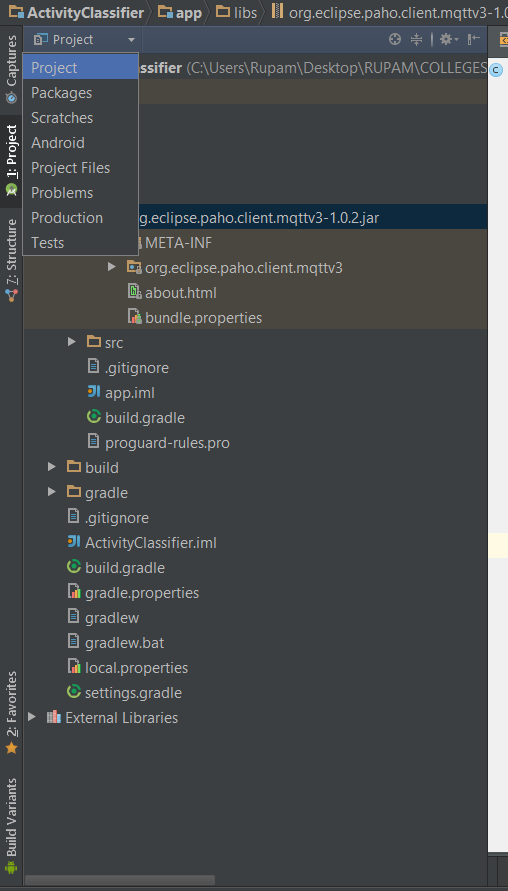
Task: Open Captures tool window on left sidebar
Action: click(11, 69)
